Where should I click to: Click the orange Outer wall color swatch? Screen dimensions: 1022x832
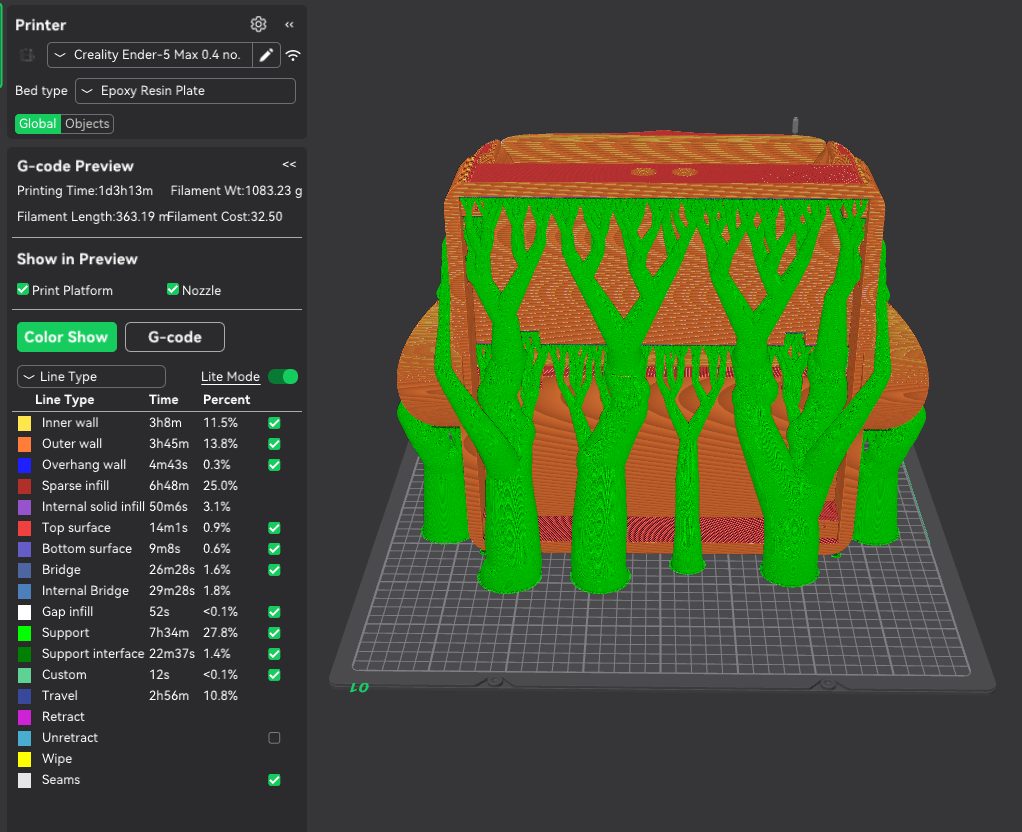coord(24,444)
